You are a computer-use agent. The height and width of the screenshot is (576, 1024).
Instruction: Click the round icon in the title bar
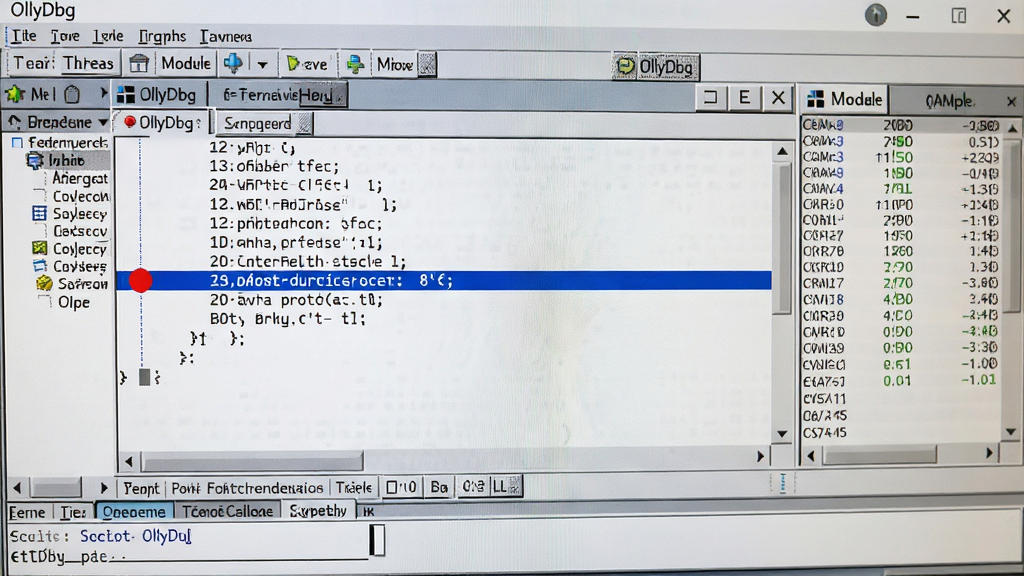tap(876, 15)
